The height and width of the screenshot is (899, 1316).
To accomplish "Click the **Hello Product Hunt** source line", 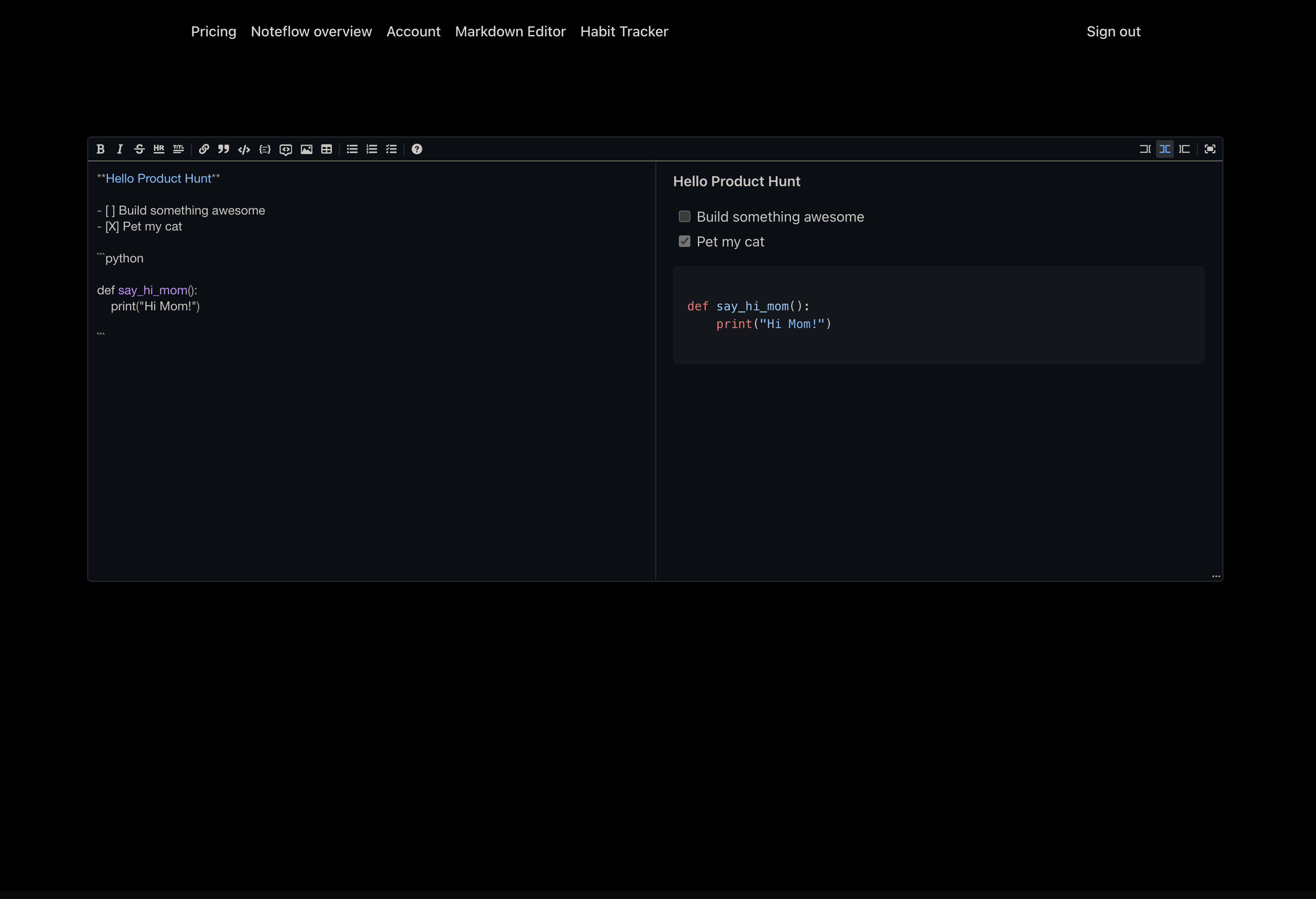I will pos(159,179).
